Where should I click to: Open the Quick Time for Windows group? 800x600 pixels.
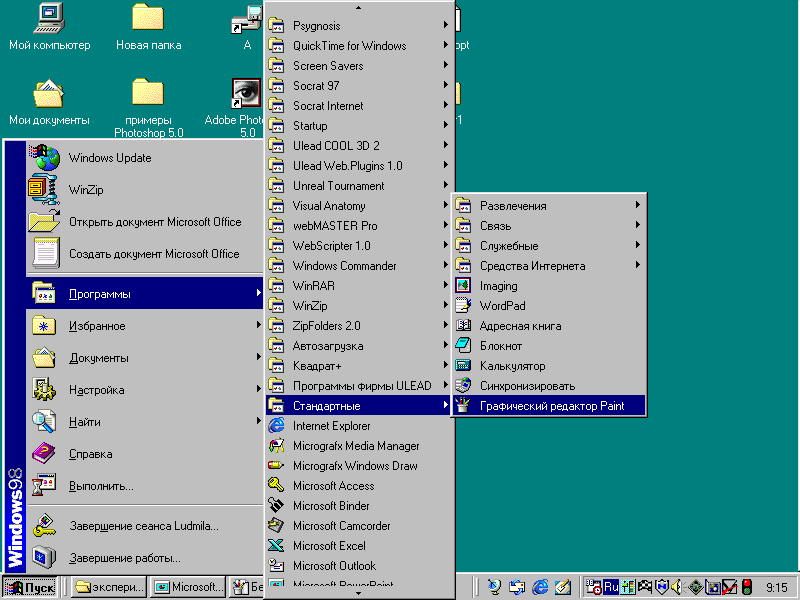[x=359, y=45]
